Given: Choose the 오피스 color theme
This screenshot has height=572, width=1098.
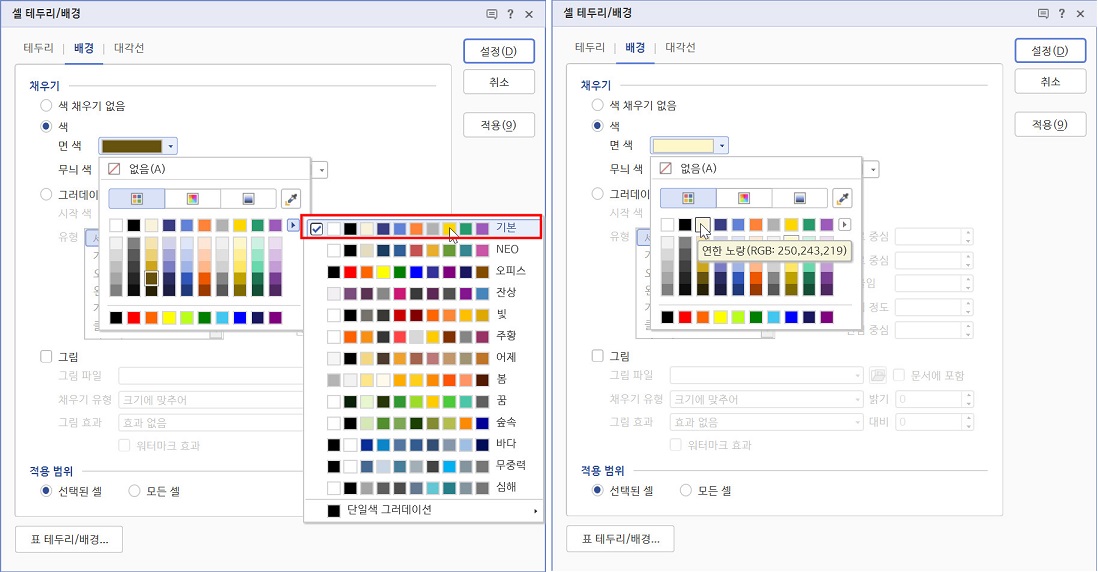Looking at the screenshot, I should (424, 271).
